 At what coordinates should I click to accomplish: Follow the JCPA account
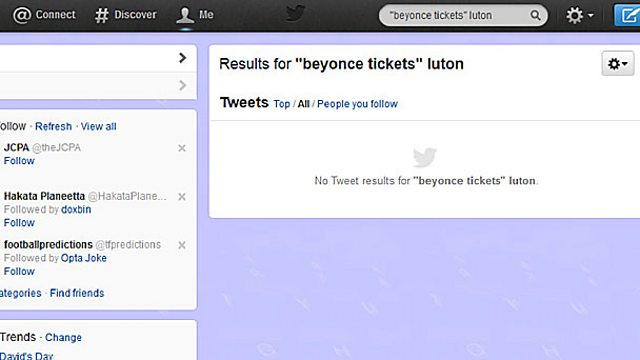pos(19,161)
